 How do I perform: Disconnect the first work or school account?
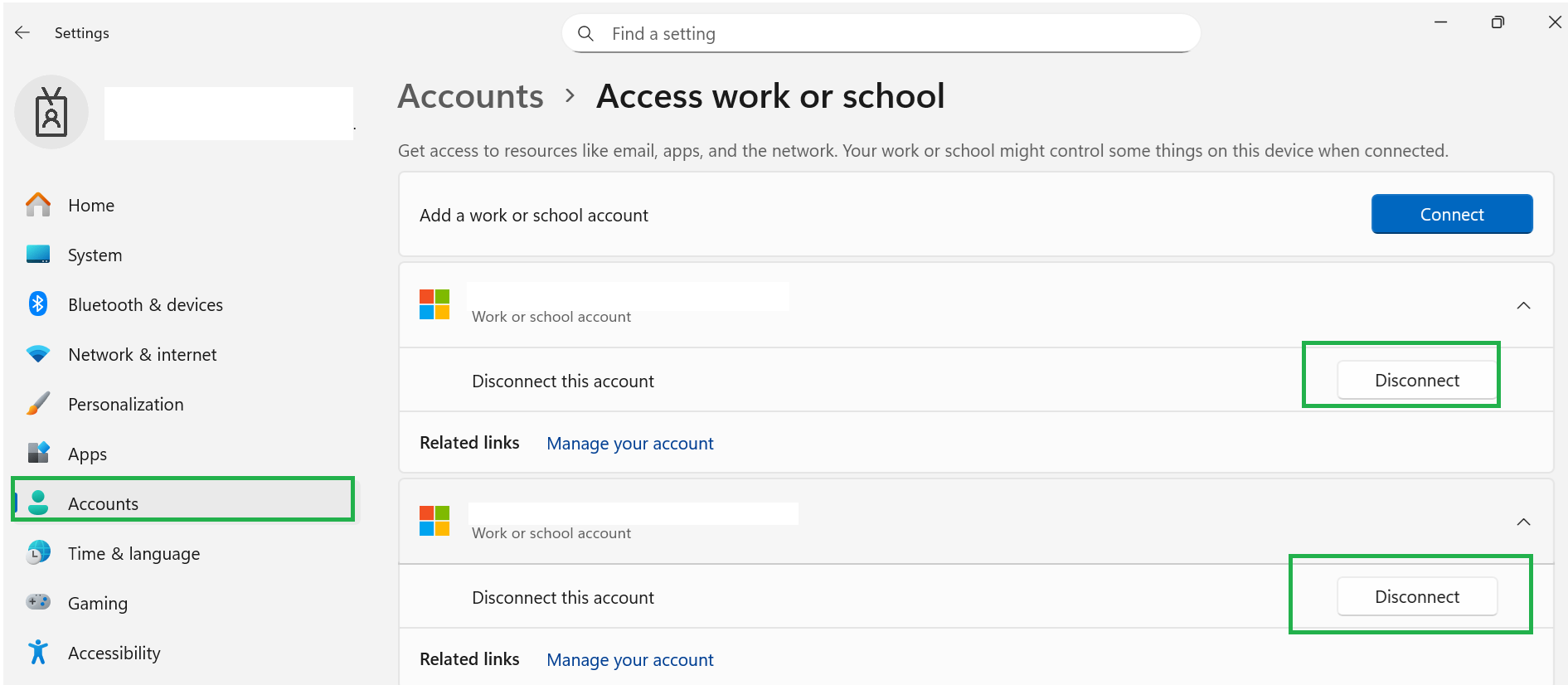click(1417, 380)
